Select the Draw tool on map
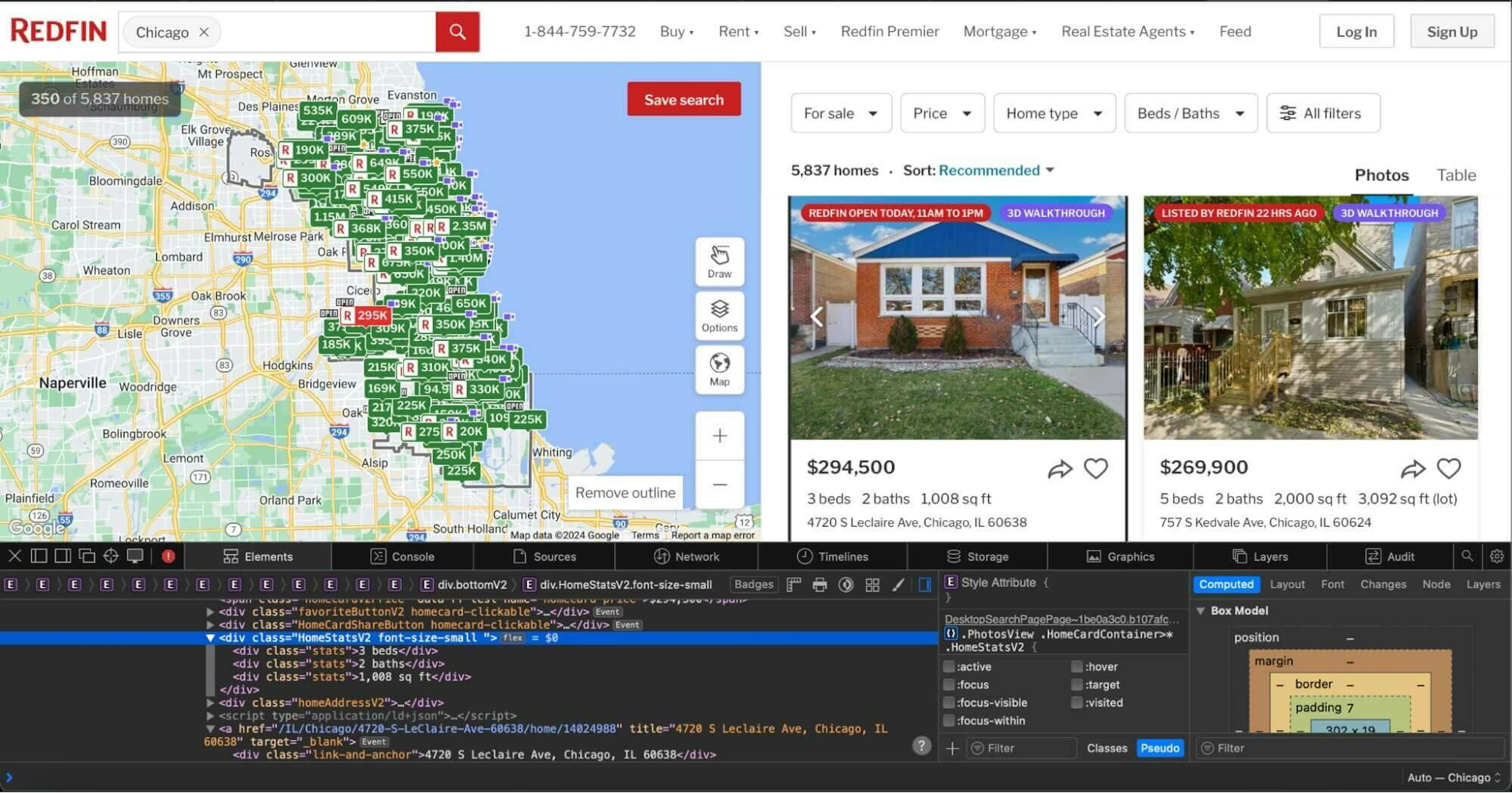 pos(720,262)
